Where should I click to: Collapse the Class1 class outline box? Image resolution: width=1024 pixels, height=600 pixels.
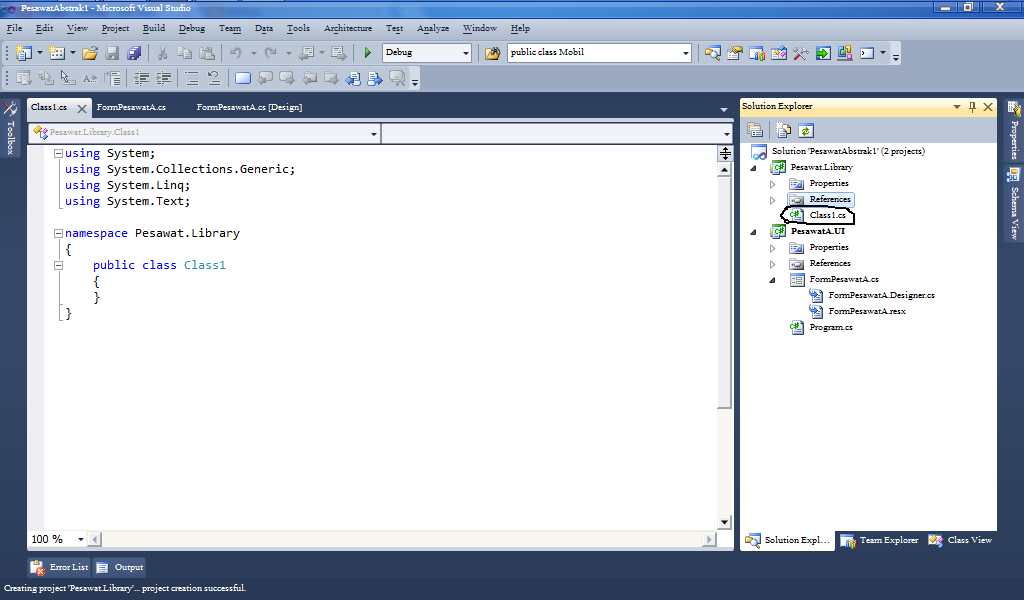[x=58, y=265]
